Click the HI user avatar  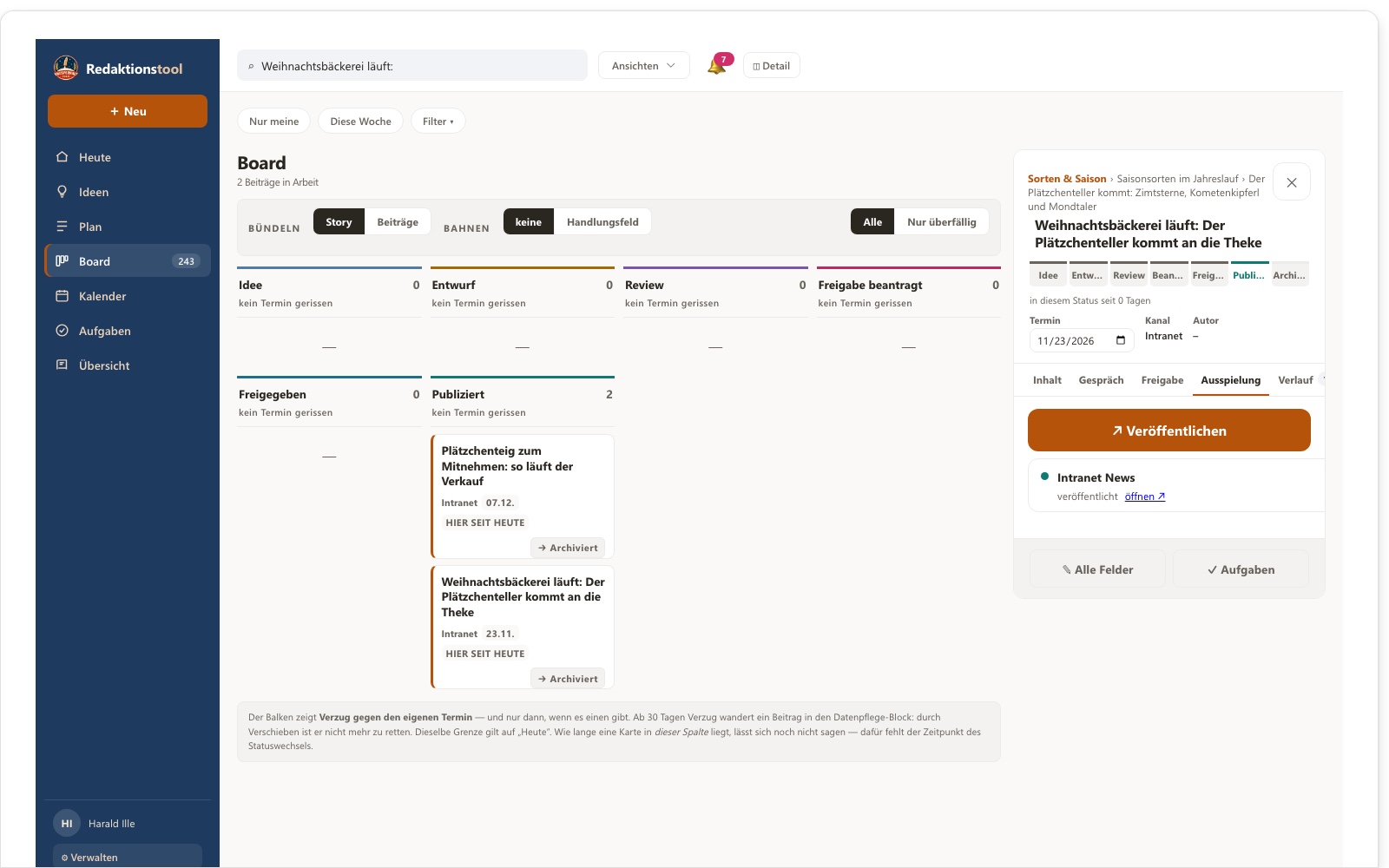click(x=67, y=824)
